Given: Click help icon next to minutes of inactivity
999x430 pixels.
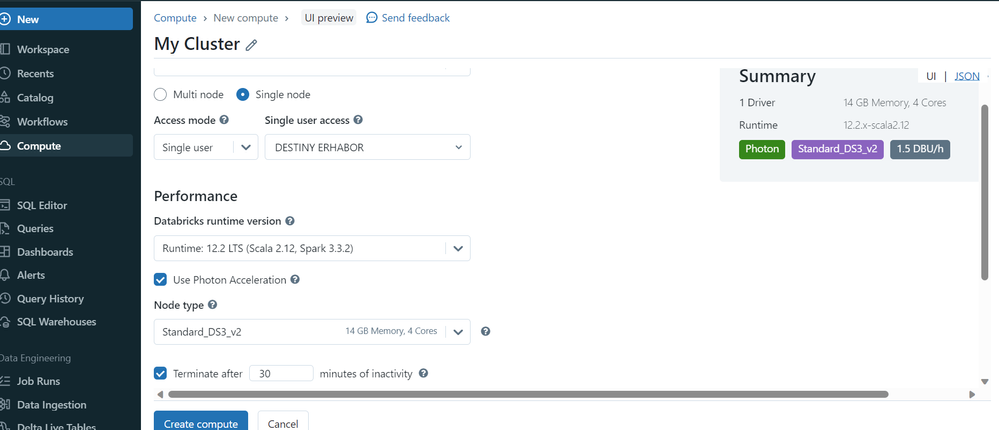Looking at the screenshot, I should click(x=423, y=373).
